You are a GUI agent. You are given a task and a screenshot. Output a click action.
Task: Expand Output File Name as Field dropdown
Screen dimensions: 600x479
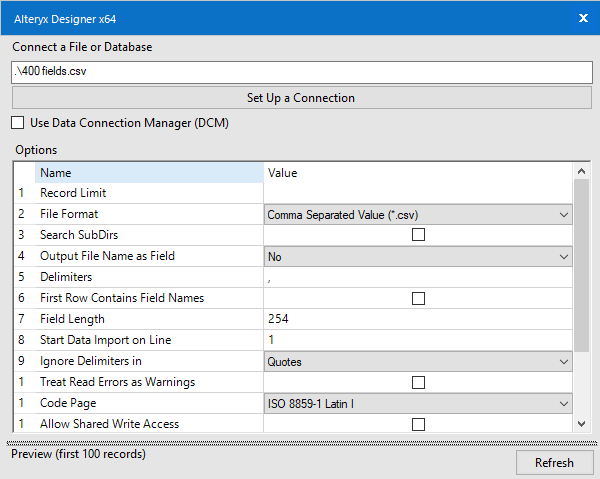417,256
